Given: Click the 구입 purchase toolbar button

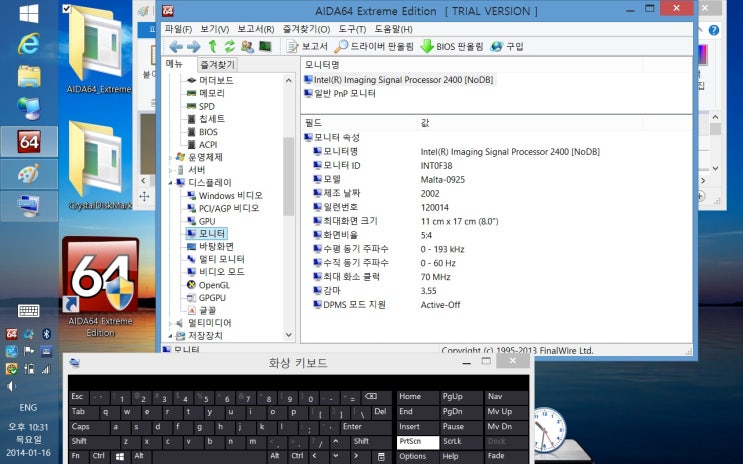Looking at the screenshot, I should pos(507,46).
